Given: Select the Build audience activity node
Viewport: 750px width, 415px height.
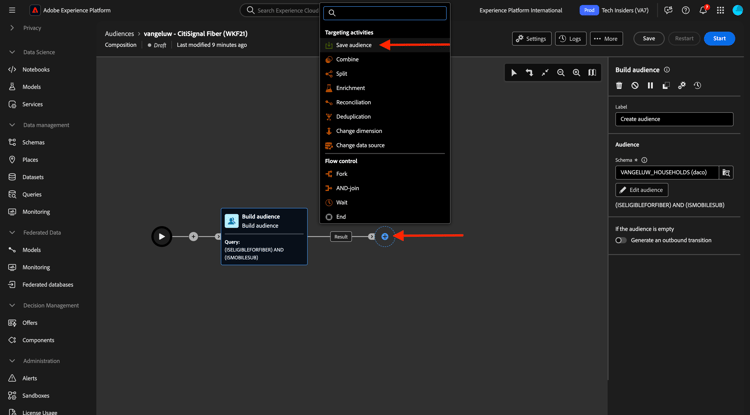Looking at the screenshot, I should click(x=264, y=236).
